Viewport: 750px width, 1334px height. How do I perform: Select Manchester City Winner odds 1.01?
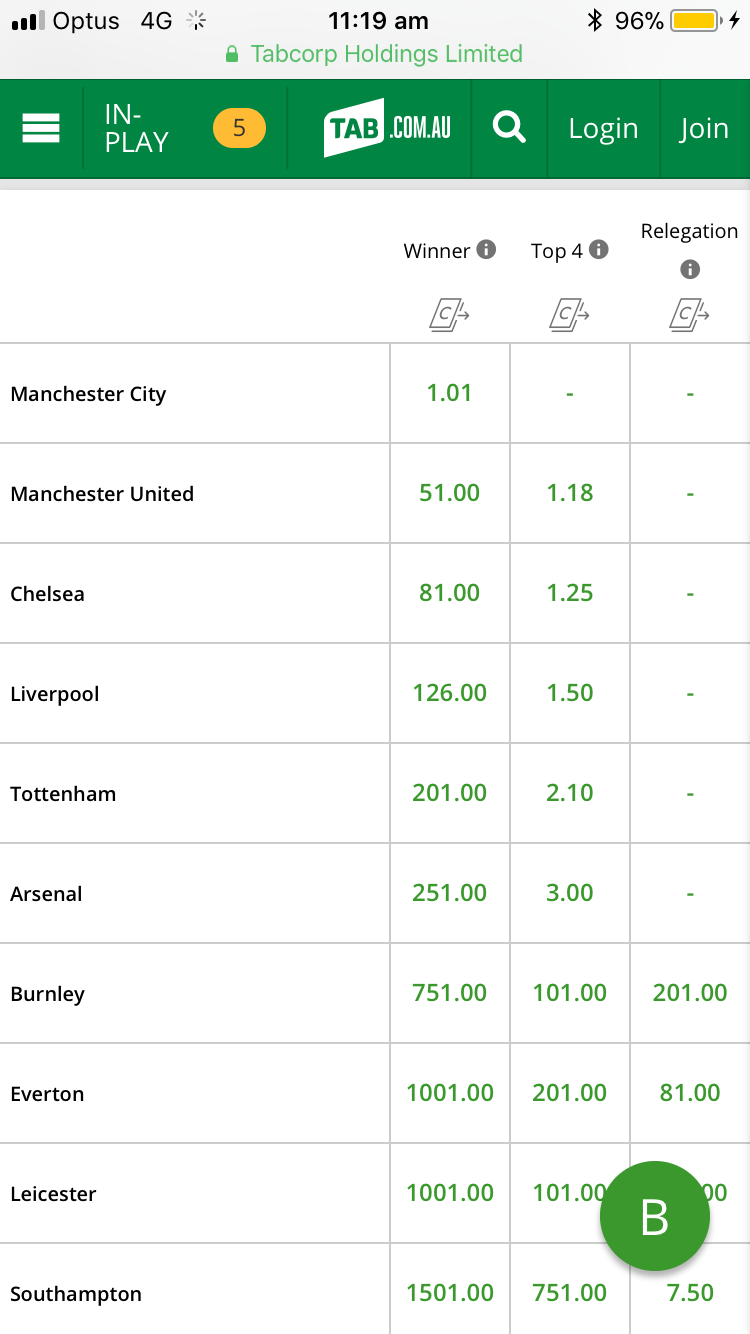(450, 393)
